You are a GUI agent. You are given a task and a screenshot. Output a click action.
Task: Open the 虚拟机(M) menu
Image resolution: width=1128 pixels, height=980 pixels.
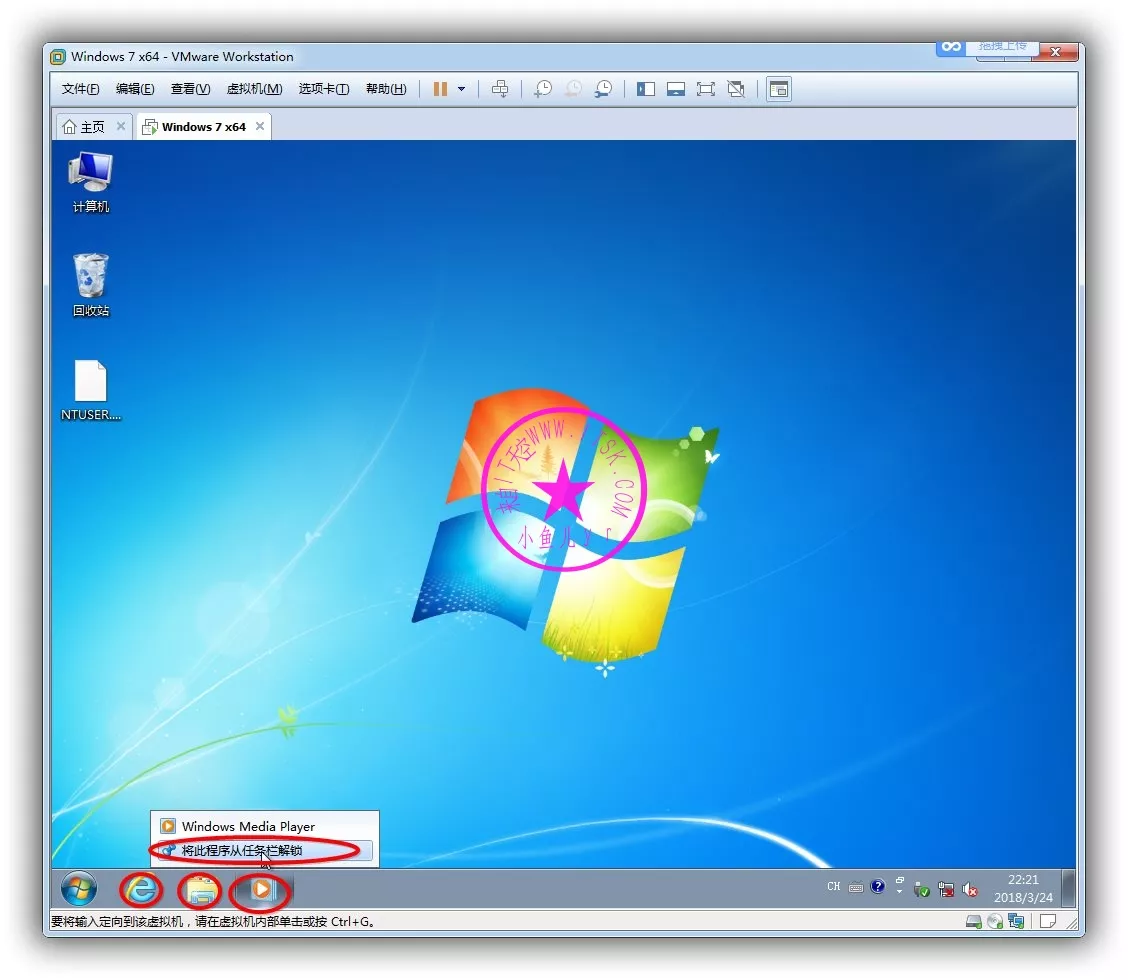pyautogui.click(x=254, y=89)
